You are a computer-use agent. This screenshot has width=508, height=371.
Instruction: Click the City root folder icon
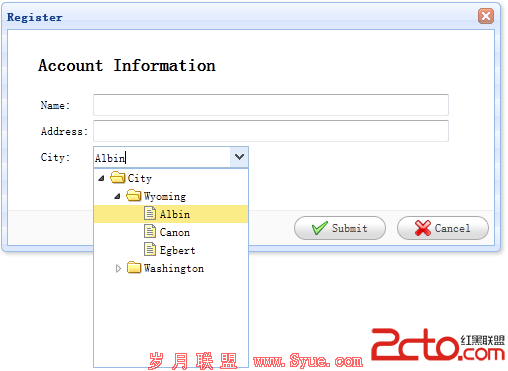(x=118, y=177)
